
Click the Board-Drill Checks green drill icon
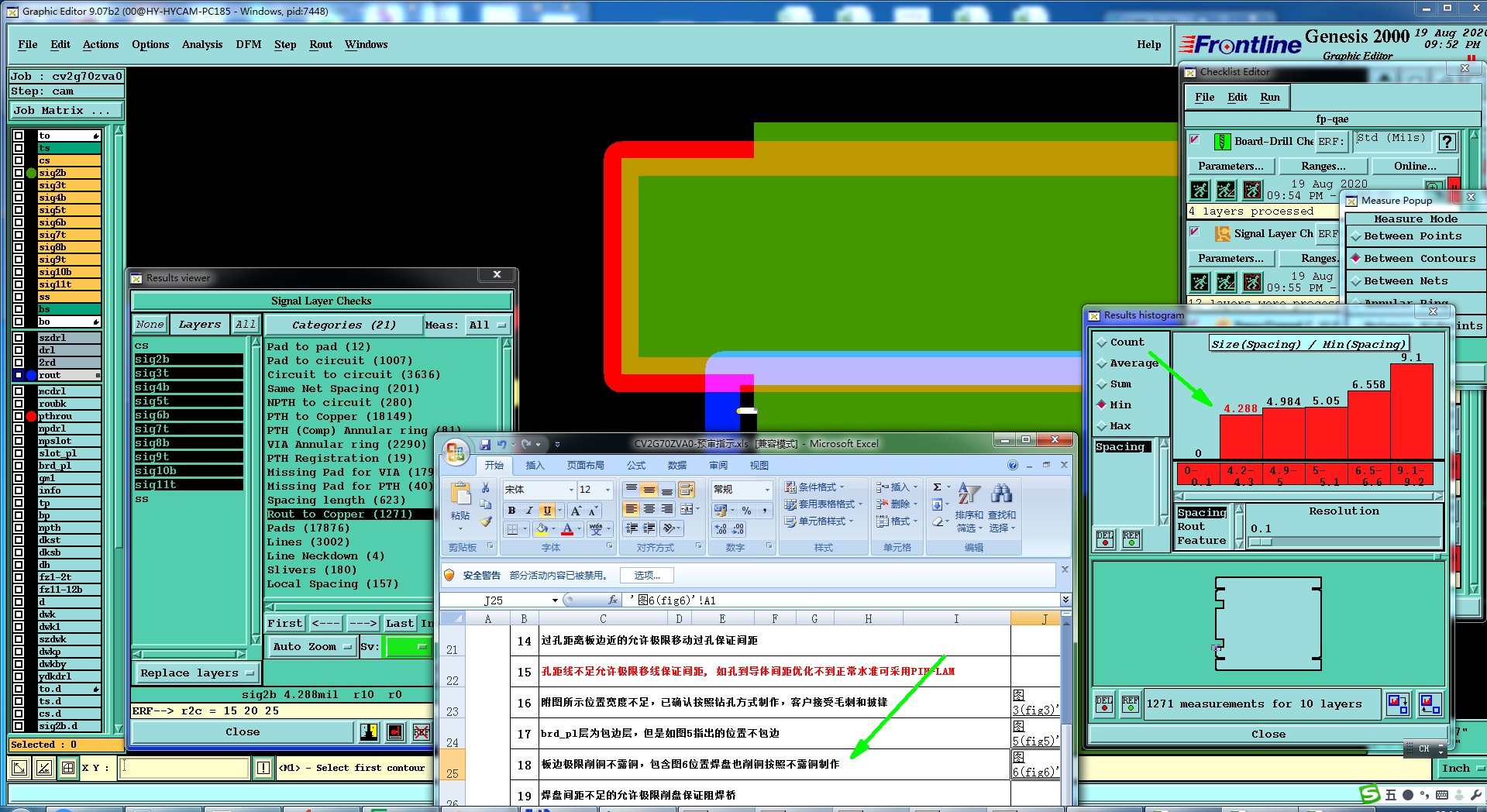tap(1222, 141)
